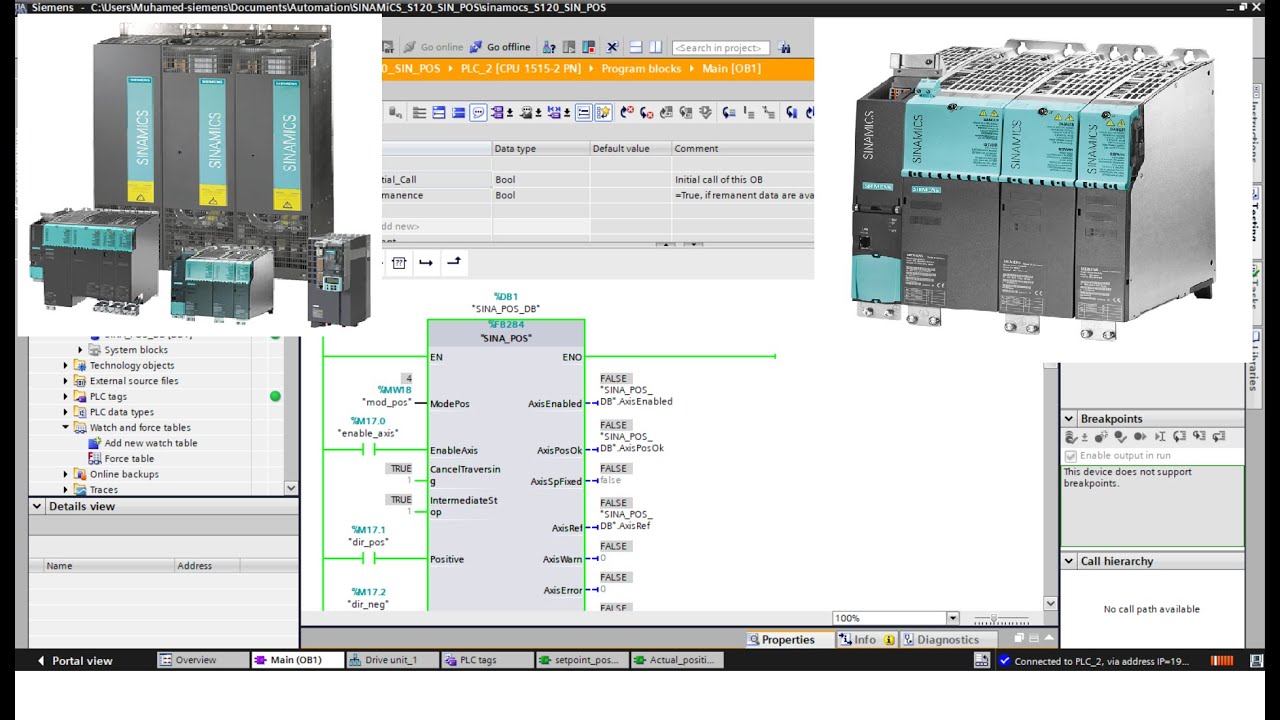Open the setpoint_pos... editor tab
This screenshot has height=720, width=1280.
coord(583,660)
